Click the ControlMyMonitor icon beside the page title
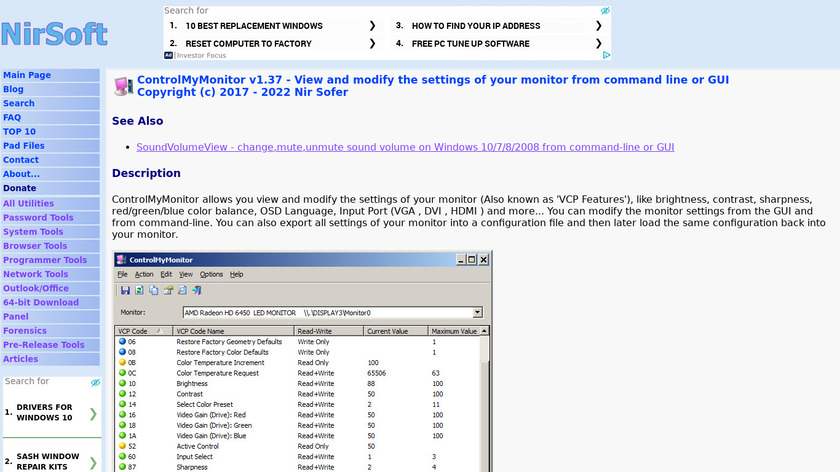This screenshot has width=840, height=472. 122,86
